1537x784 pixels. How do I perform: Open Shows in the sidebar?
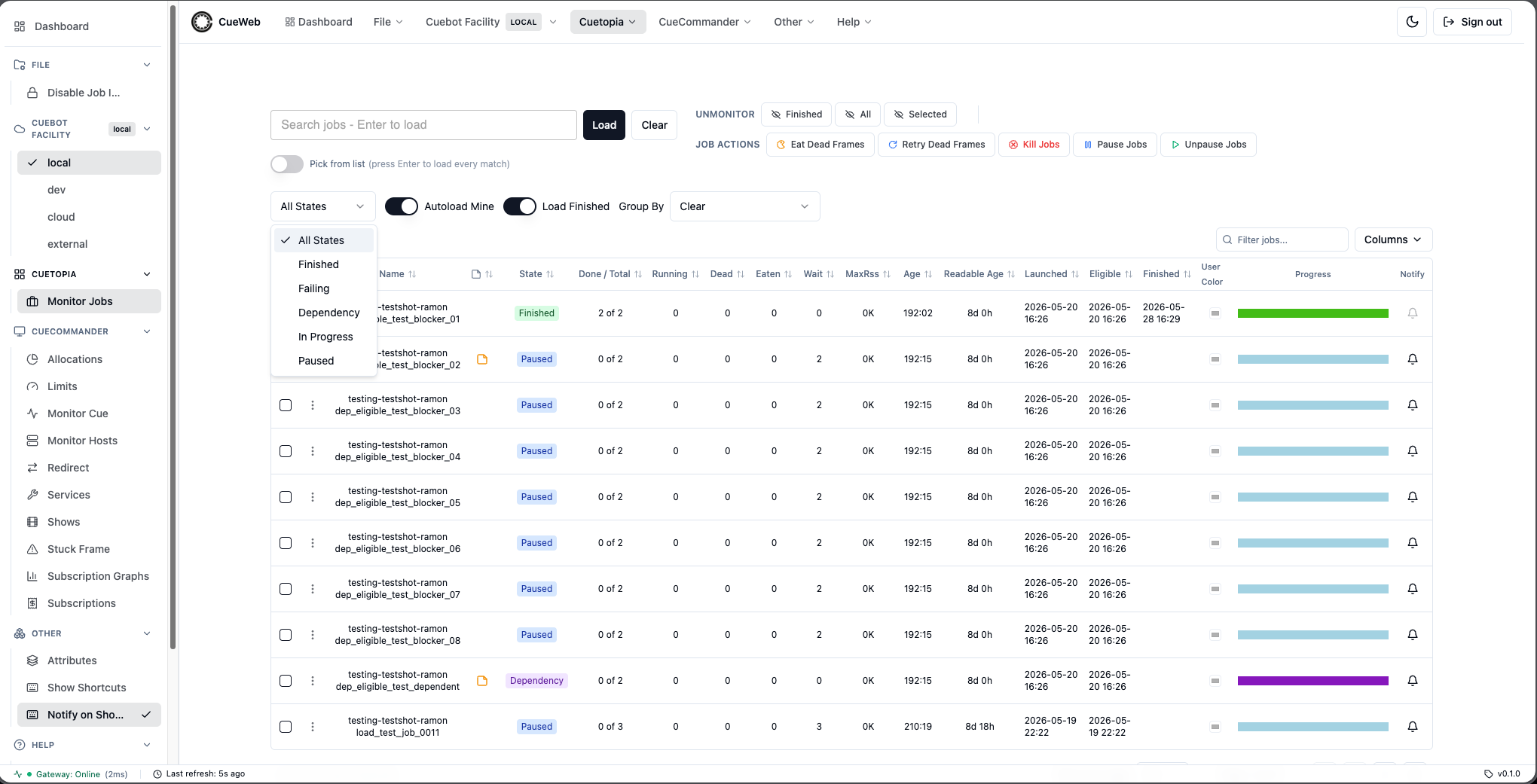point(89,522)
